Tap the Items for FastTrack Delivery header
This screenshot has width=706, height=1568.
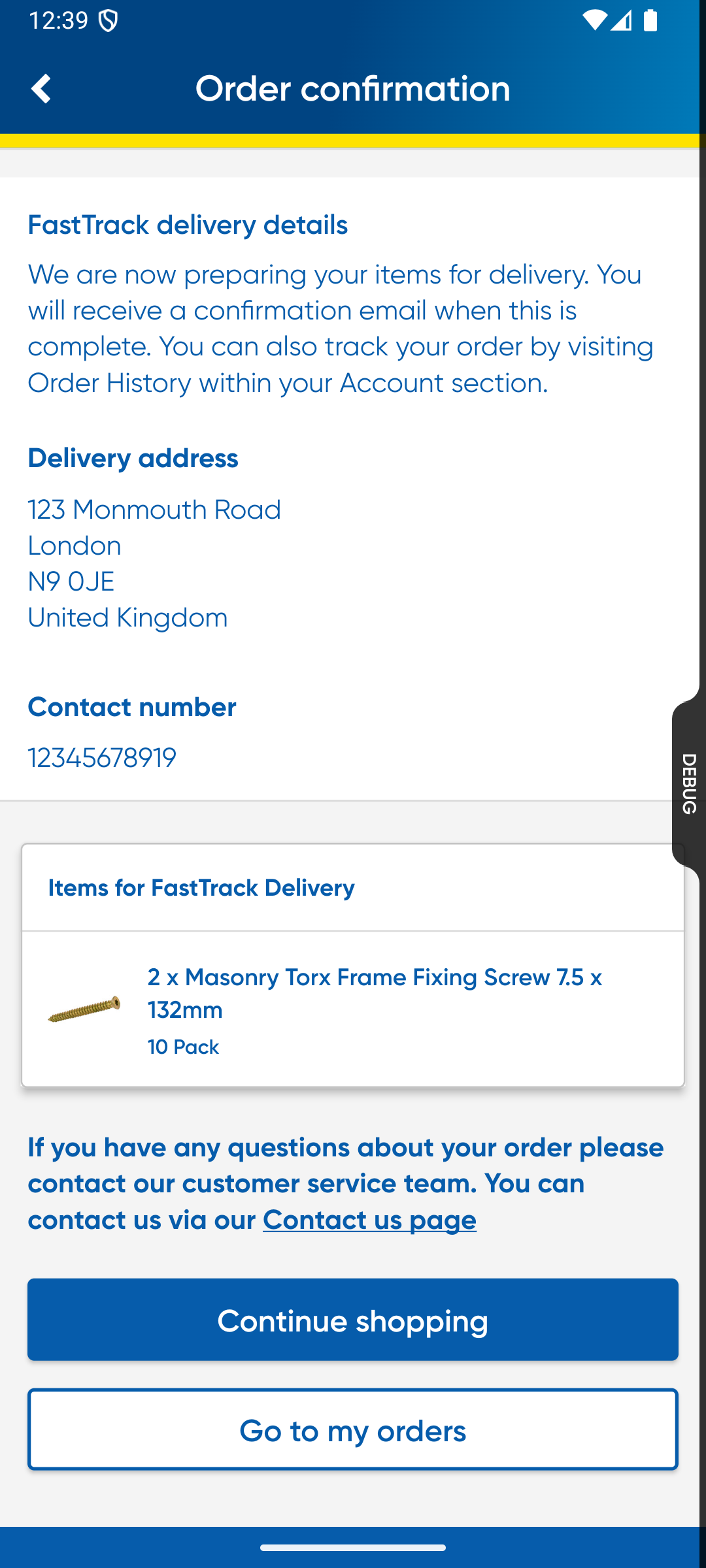pos(201,888)
